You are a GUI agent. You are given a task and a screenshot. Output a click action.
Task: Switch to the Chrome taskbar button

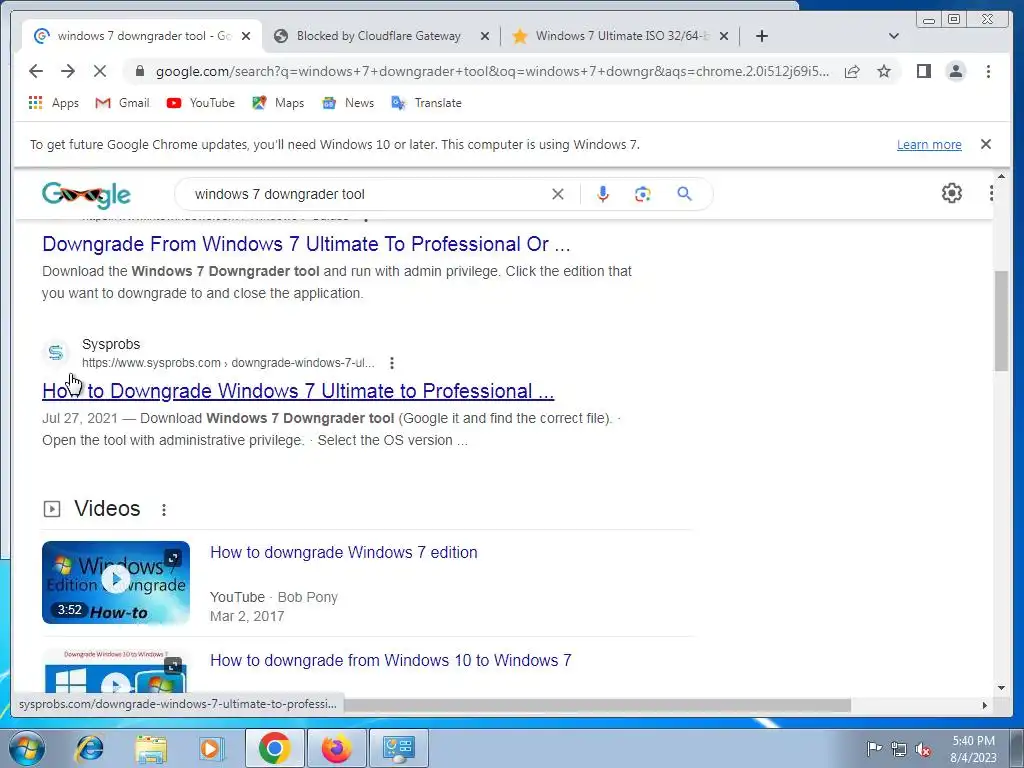(274, 748)
